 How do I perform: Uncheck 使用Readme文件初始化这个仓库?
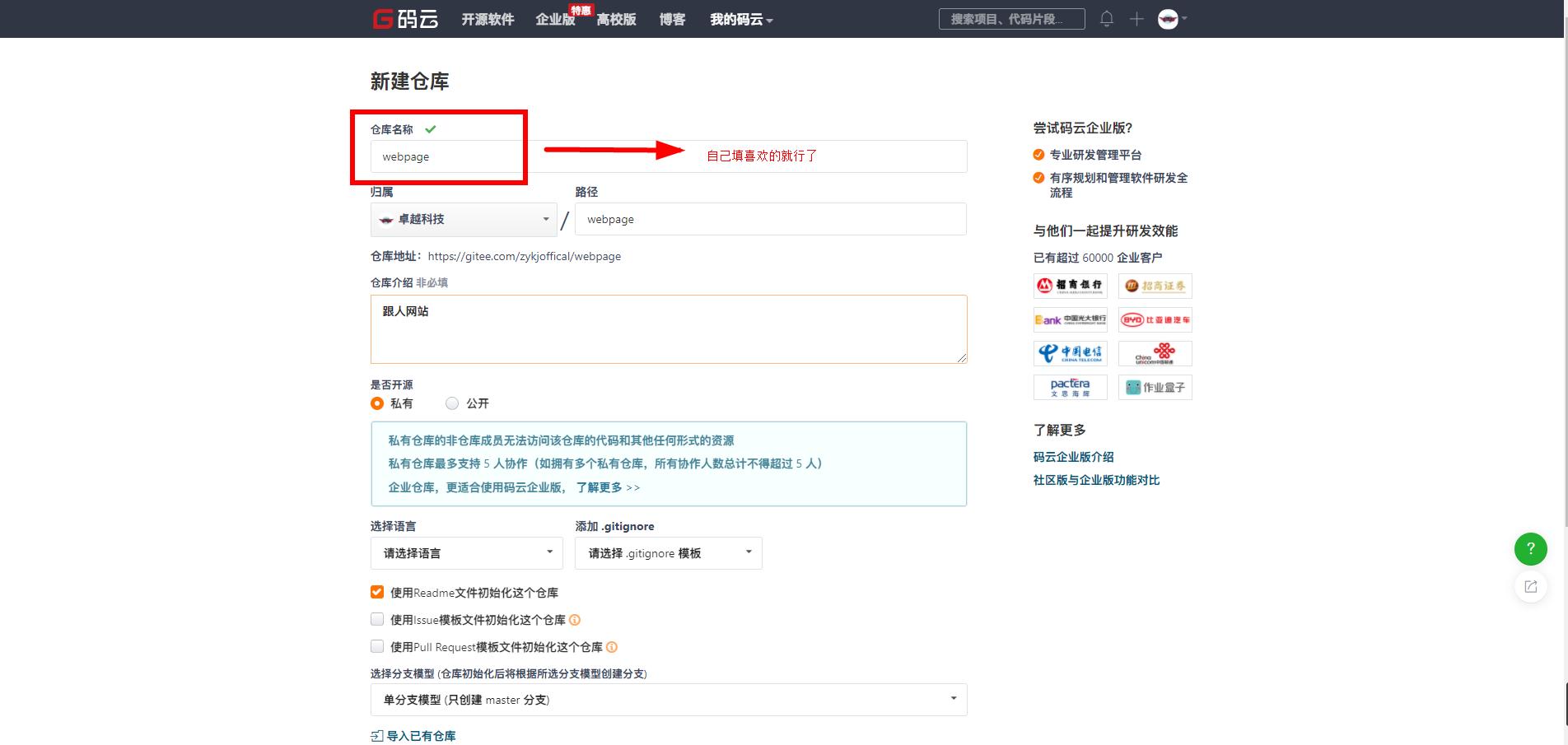coord(377,592)
